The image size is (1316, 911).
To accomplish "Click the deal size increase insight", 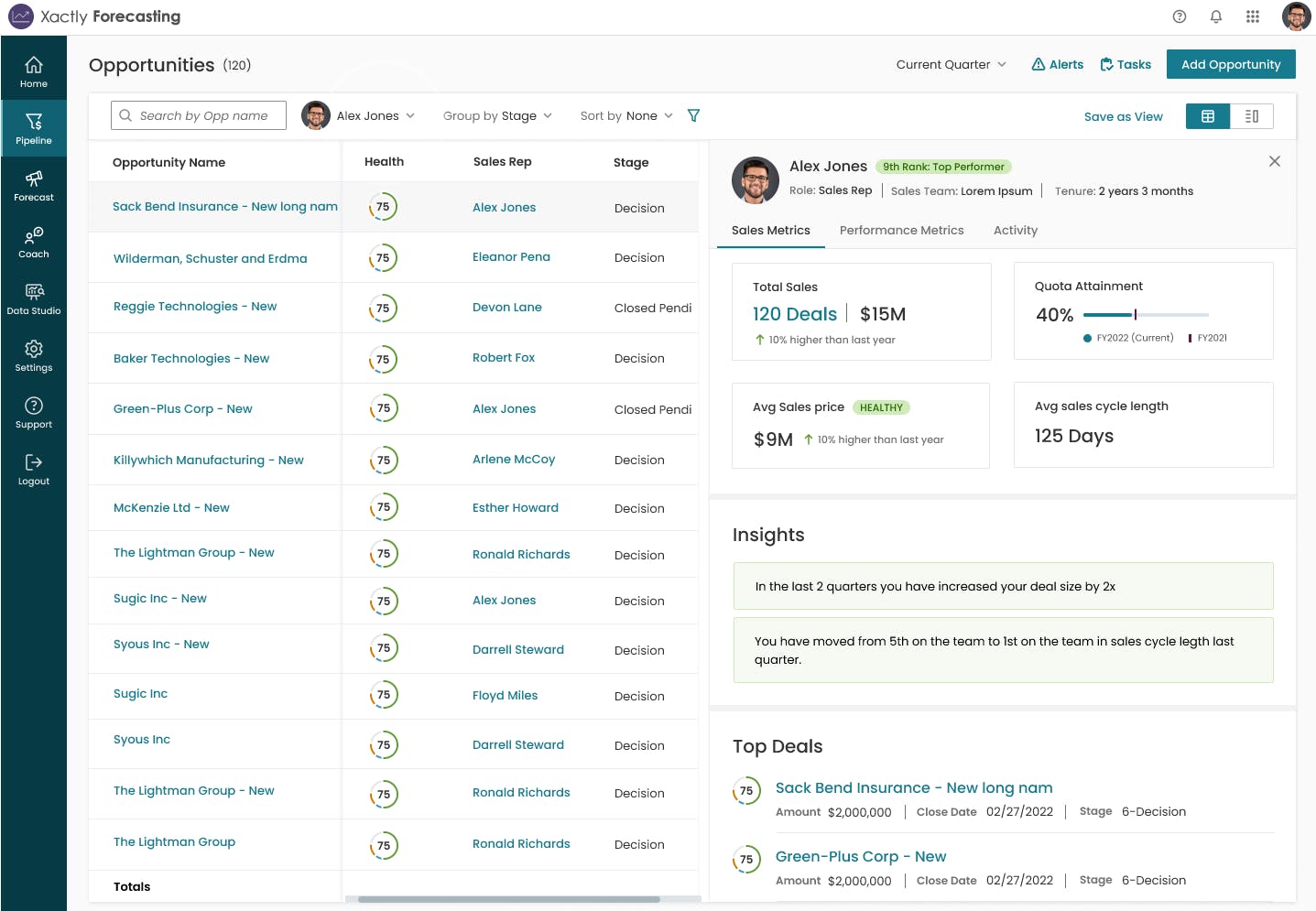I will (1003, 586).
